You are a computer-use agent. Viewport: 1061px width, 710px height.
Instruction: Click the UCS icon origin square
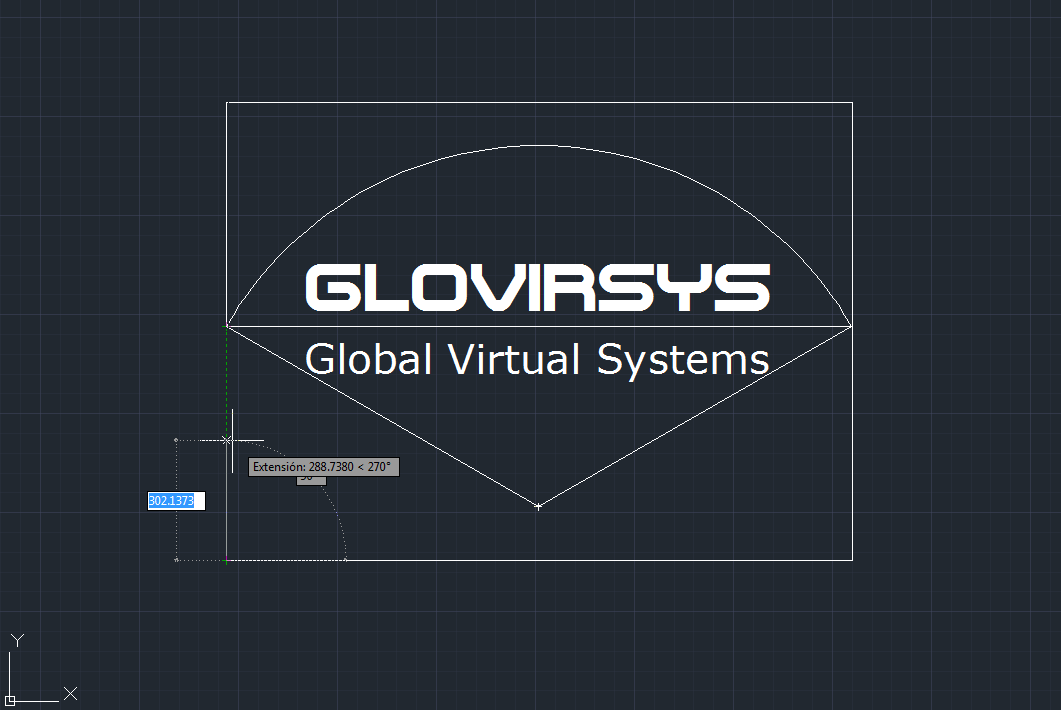point(10,699)
